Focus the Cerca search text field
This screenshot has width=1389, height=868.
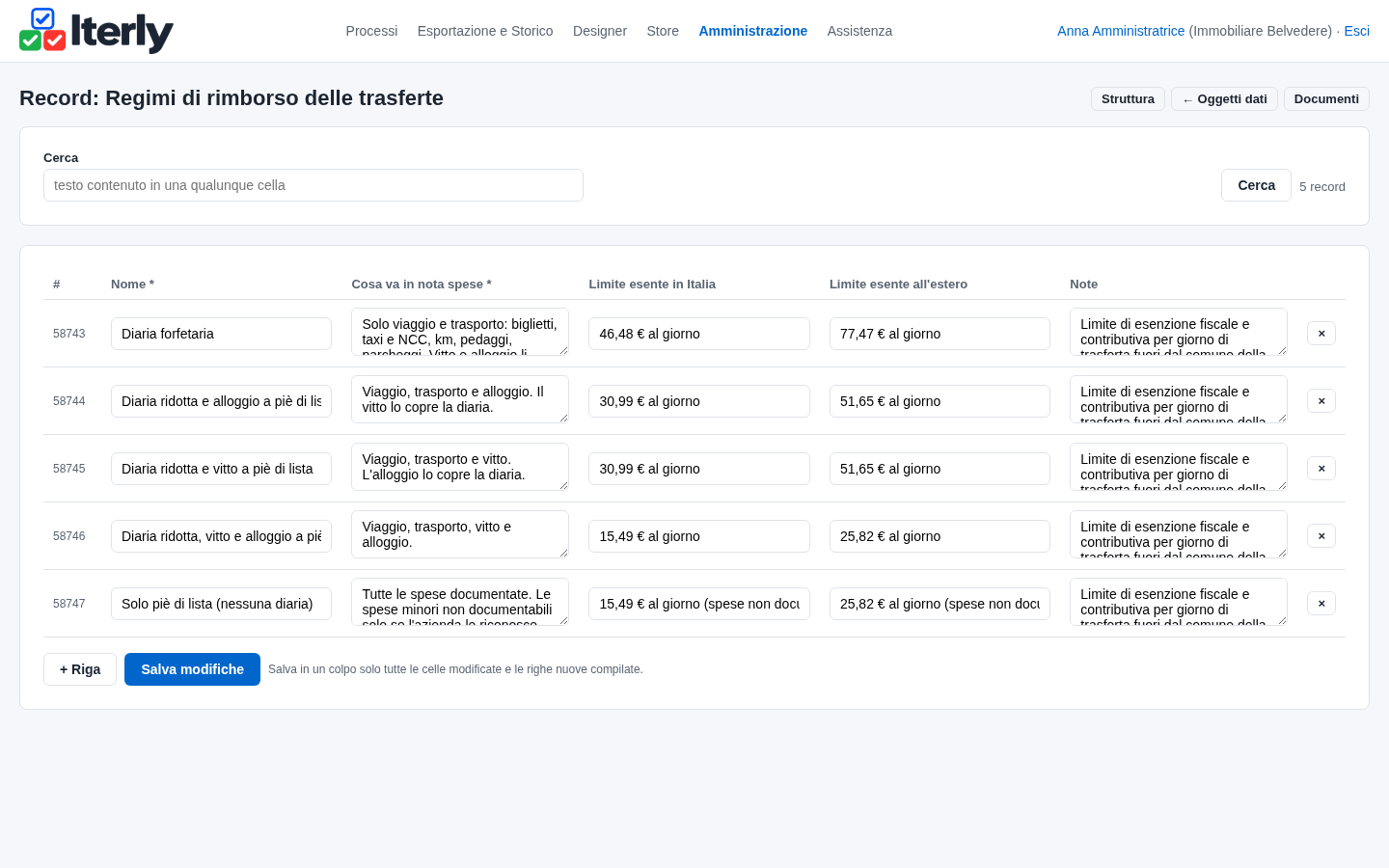pyautogui.click(x=313, y=185)
